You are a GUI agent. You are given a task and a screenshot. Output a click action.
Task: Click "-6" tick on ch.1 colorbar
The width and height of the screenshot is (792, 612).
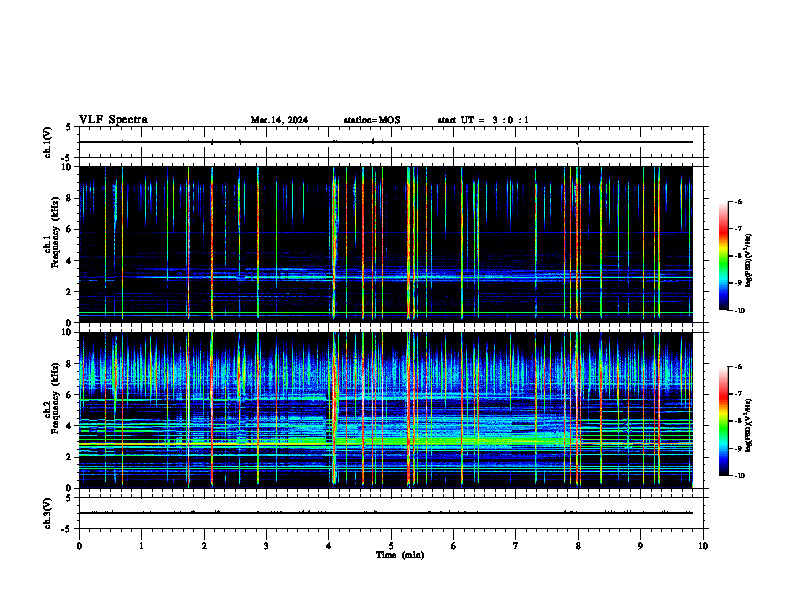tap(738, 202)
